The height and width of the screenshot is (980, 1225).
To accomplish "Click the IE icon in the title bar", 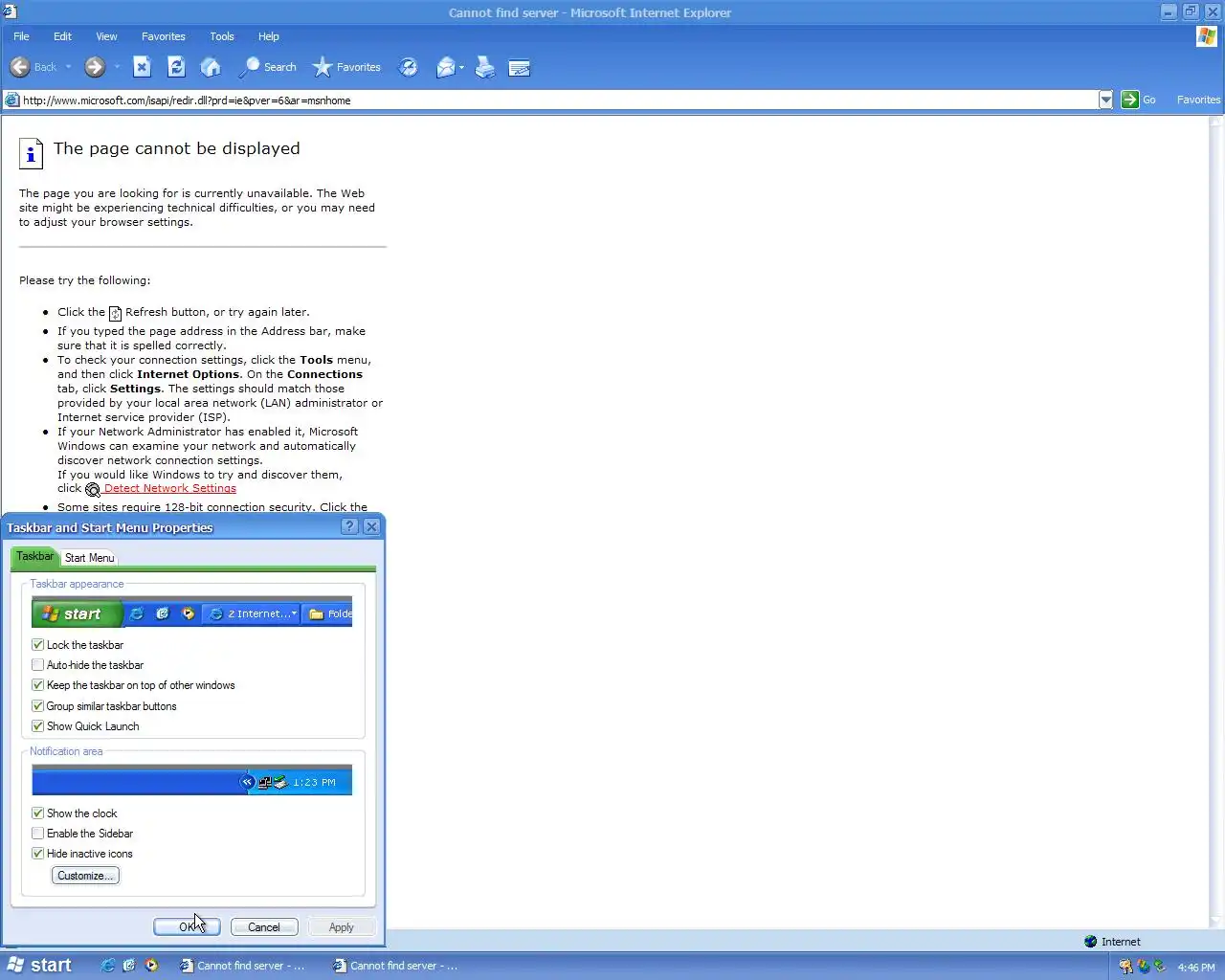I will (10, 12).
